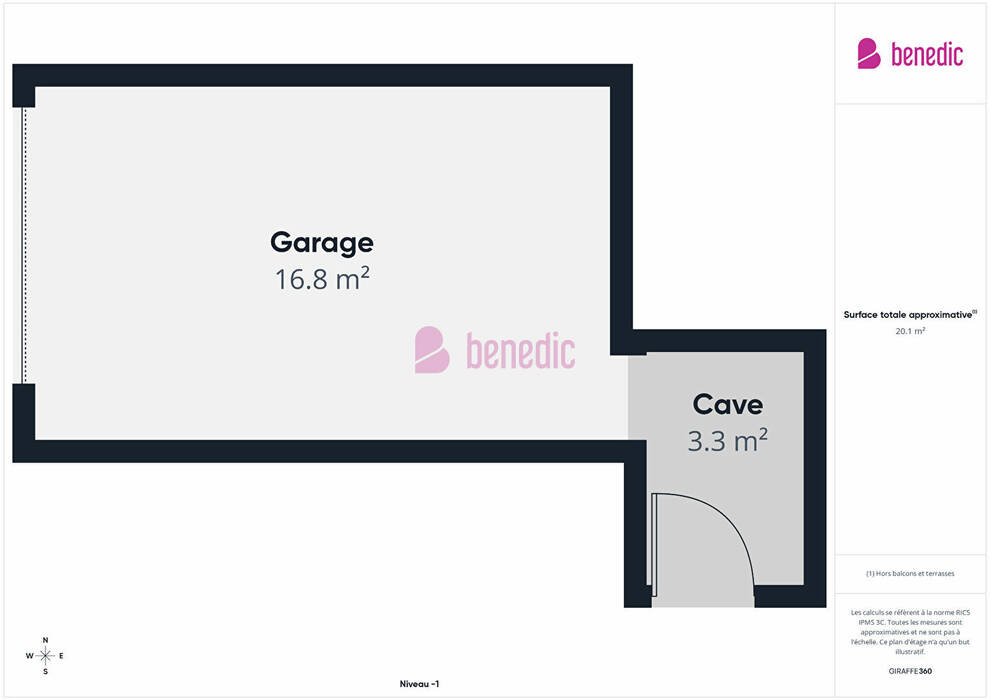Click the benedic watermark text in garage
The image size is (990, 700).
520,351
